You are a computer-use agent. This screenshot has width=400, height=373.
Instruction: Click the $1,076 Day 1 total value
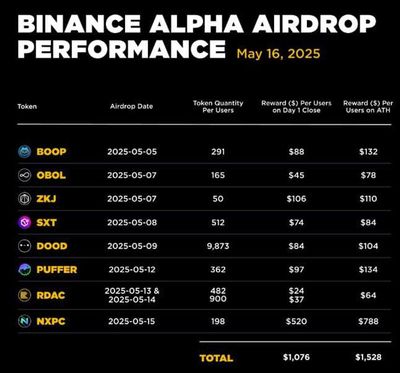[x=296, y=357]
